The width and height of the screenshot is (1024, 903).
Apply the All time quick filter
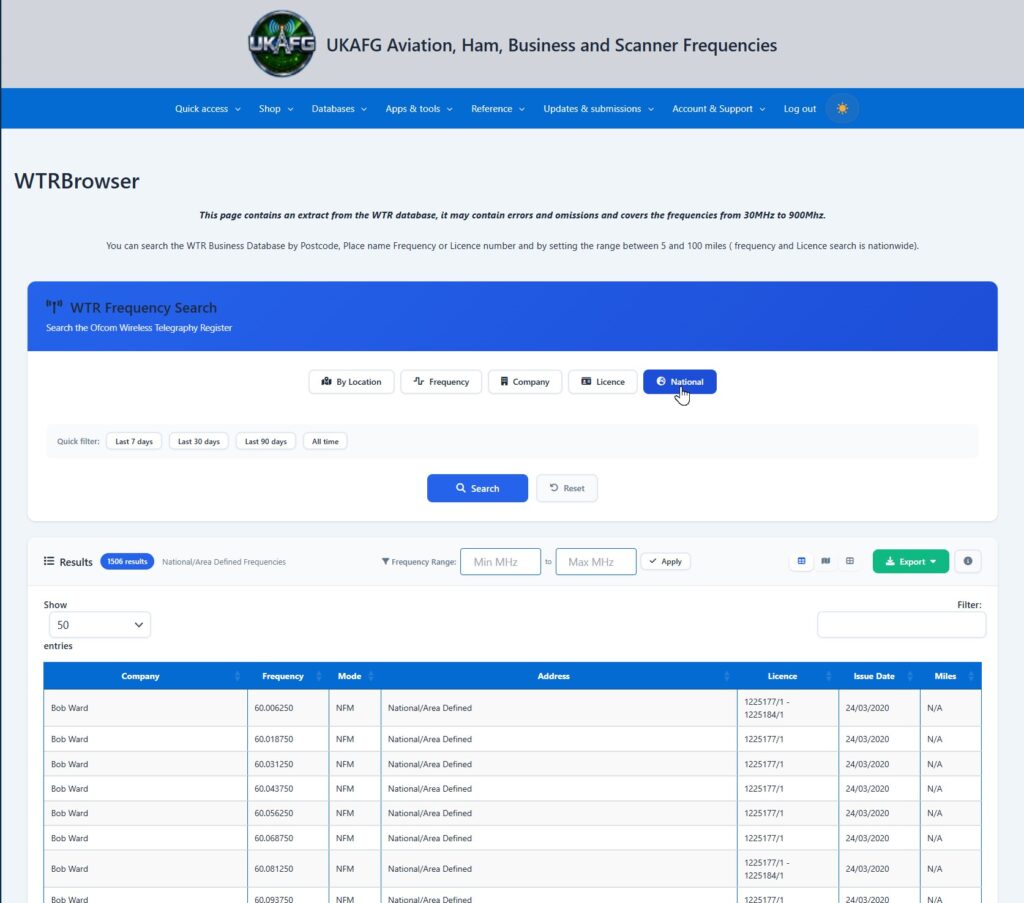(x=325, y=441)
